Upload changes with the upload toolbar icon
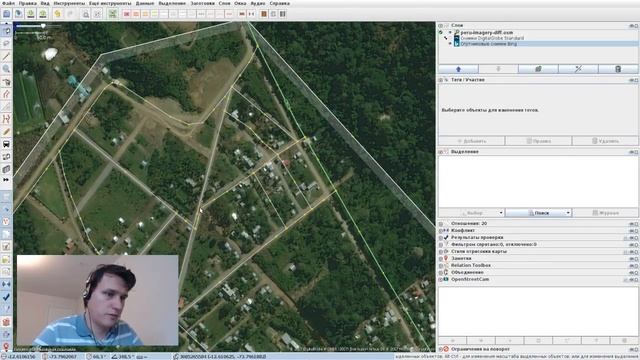Screen dimensions: 640x360 pos(43,14)
